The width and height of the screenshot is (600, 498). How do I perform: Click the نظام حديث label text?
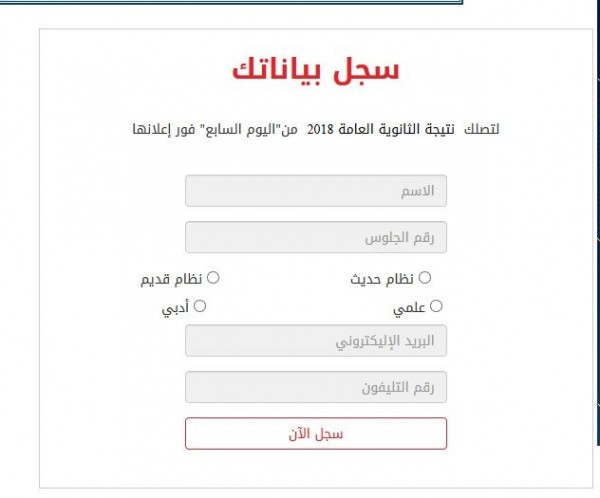click(x=381, y=279)
